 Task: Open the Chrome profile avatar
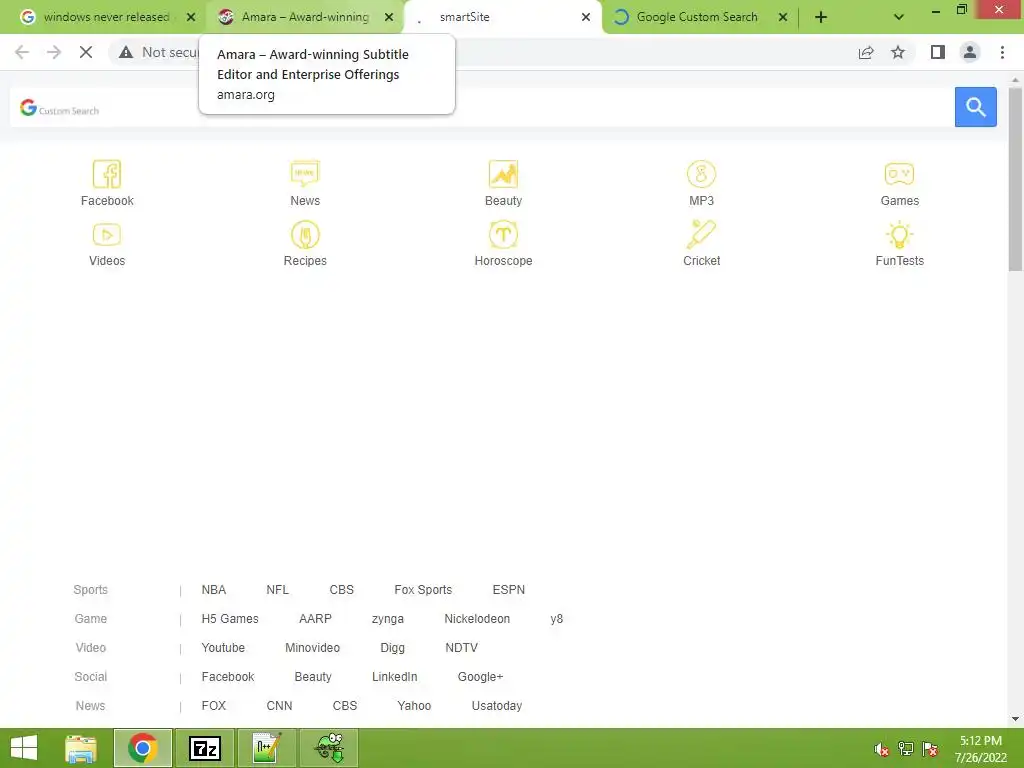click(x=970, y=52)
